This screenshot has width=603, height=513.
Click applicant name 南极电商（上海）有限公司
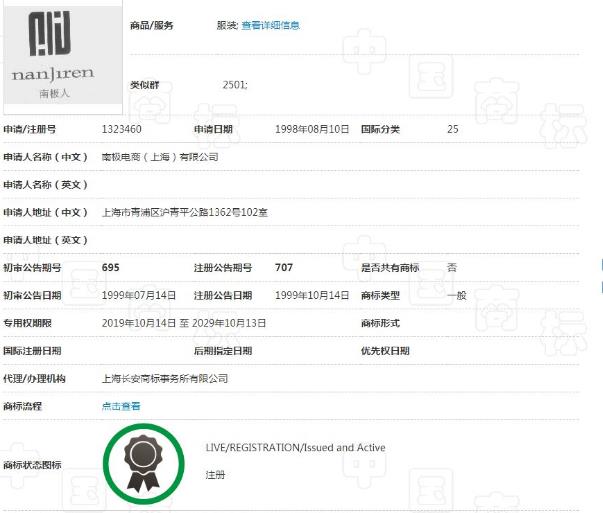point(160,157)
